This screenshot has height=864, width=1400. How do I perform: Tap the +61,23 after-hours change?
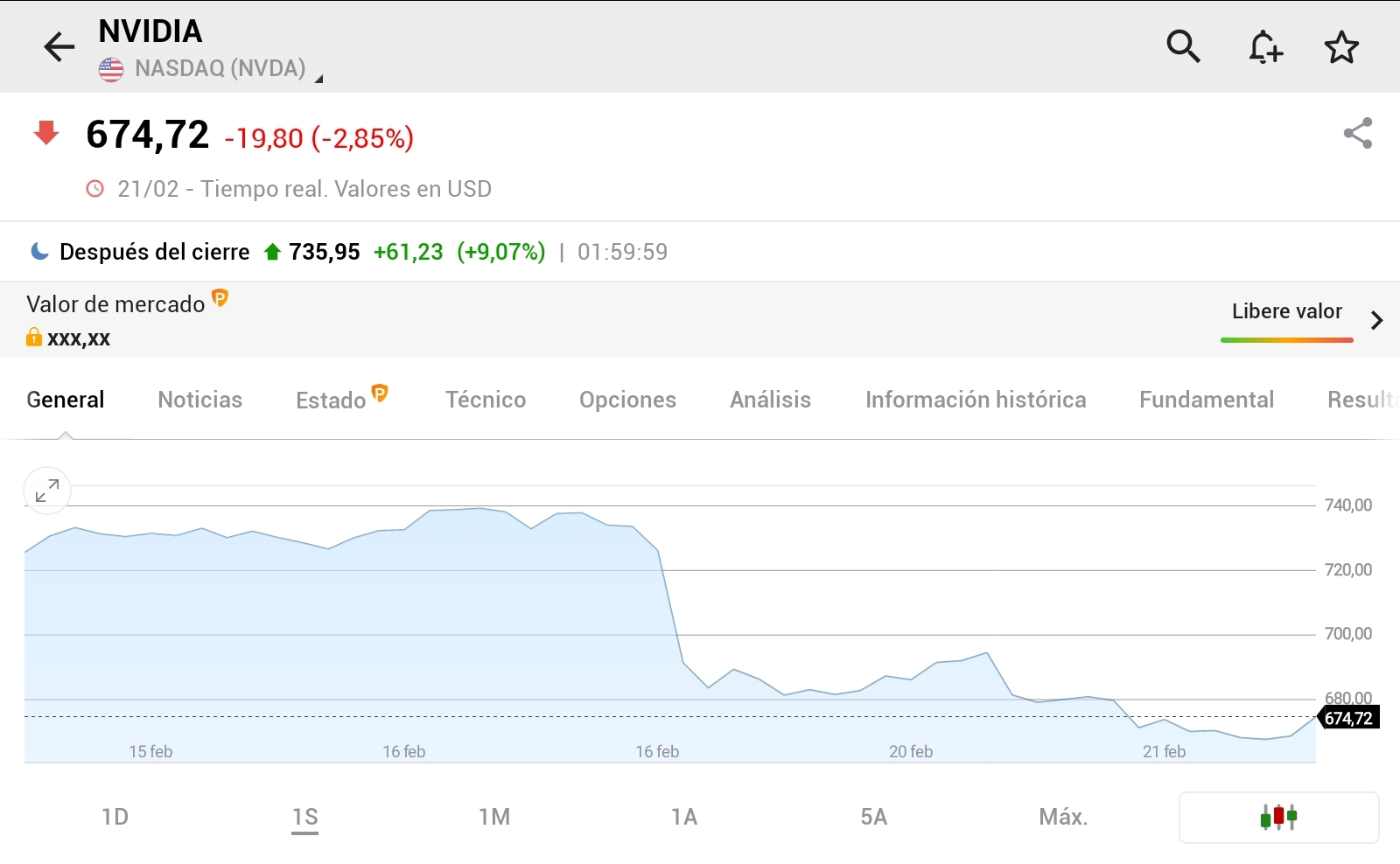point(409,252)
